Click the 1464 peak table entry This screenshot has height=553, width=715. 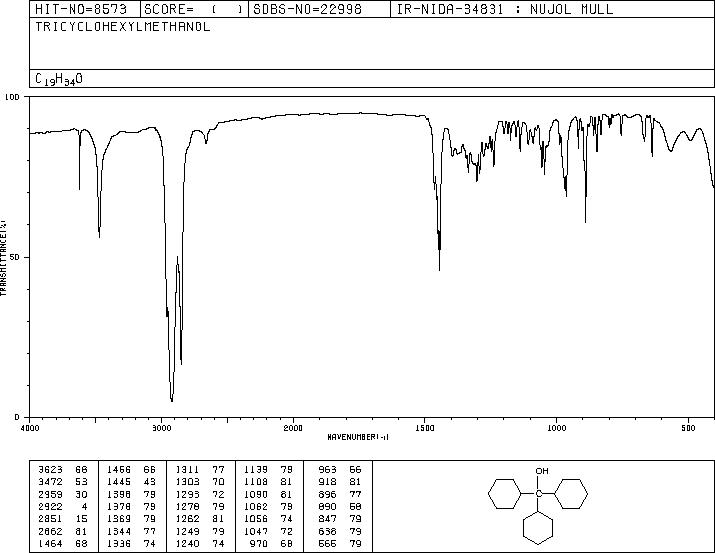[62, 543]
